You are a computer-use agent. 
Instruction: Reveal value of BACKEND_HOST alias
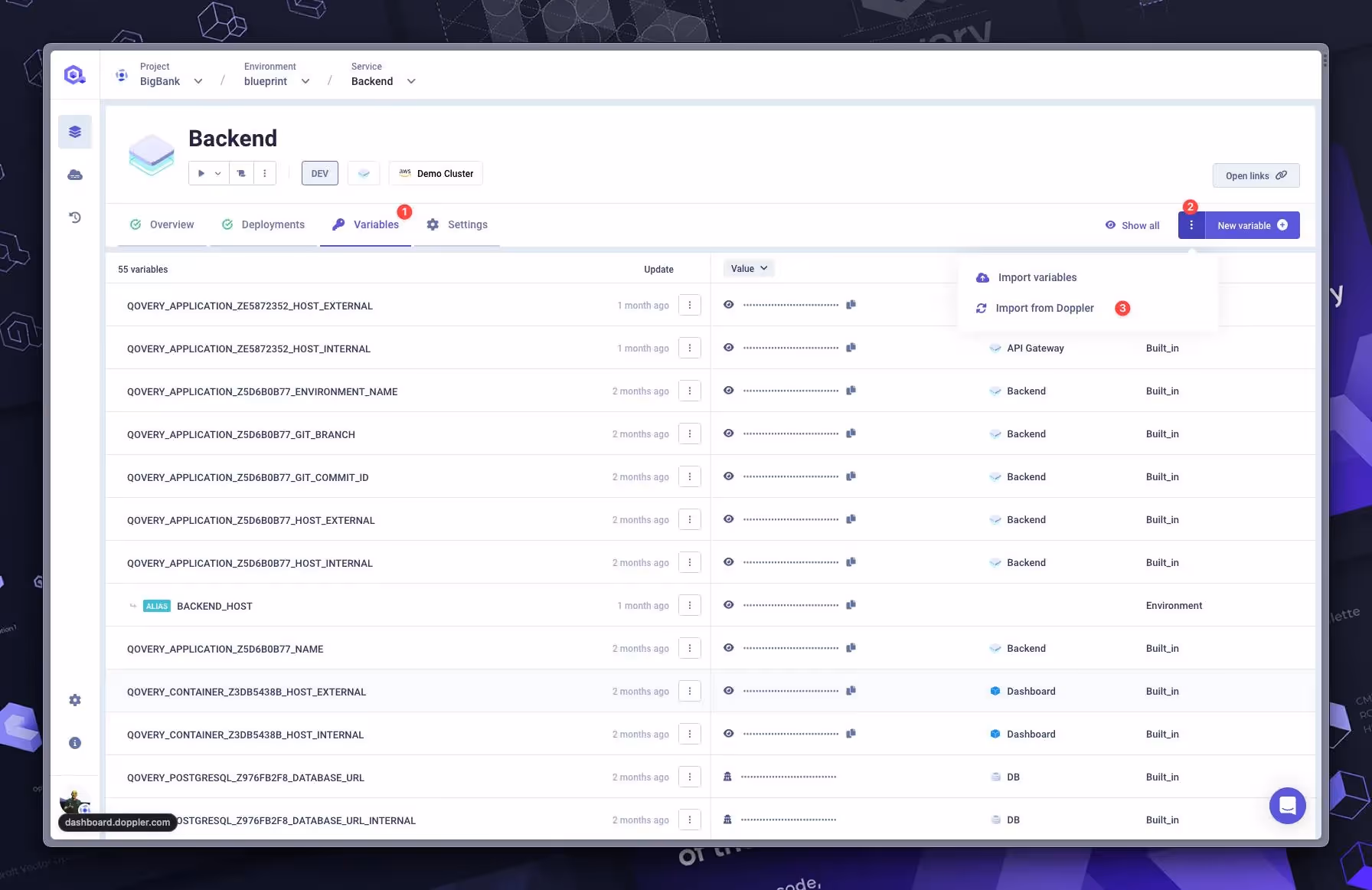point(729,605)
